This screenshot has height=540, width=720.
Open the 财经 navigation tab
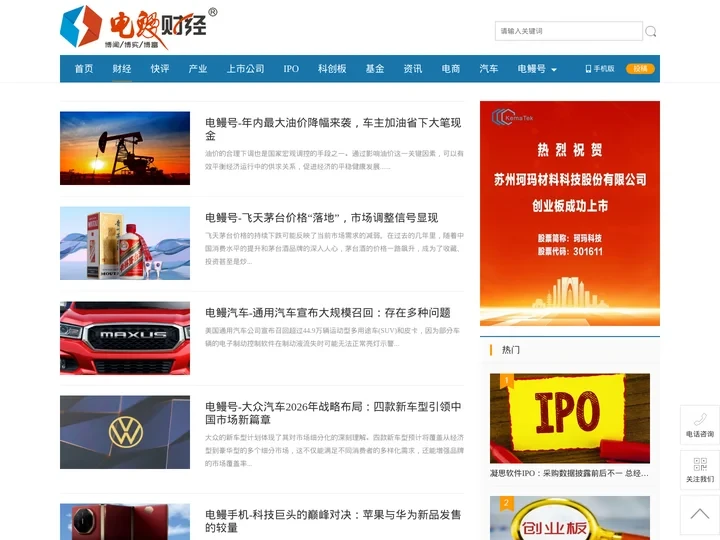[122, 69]
